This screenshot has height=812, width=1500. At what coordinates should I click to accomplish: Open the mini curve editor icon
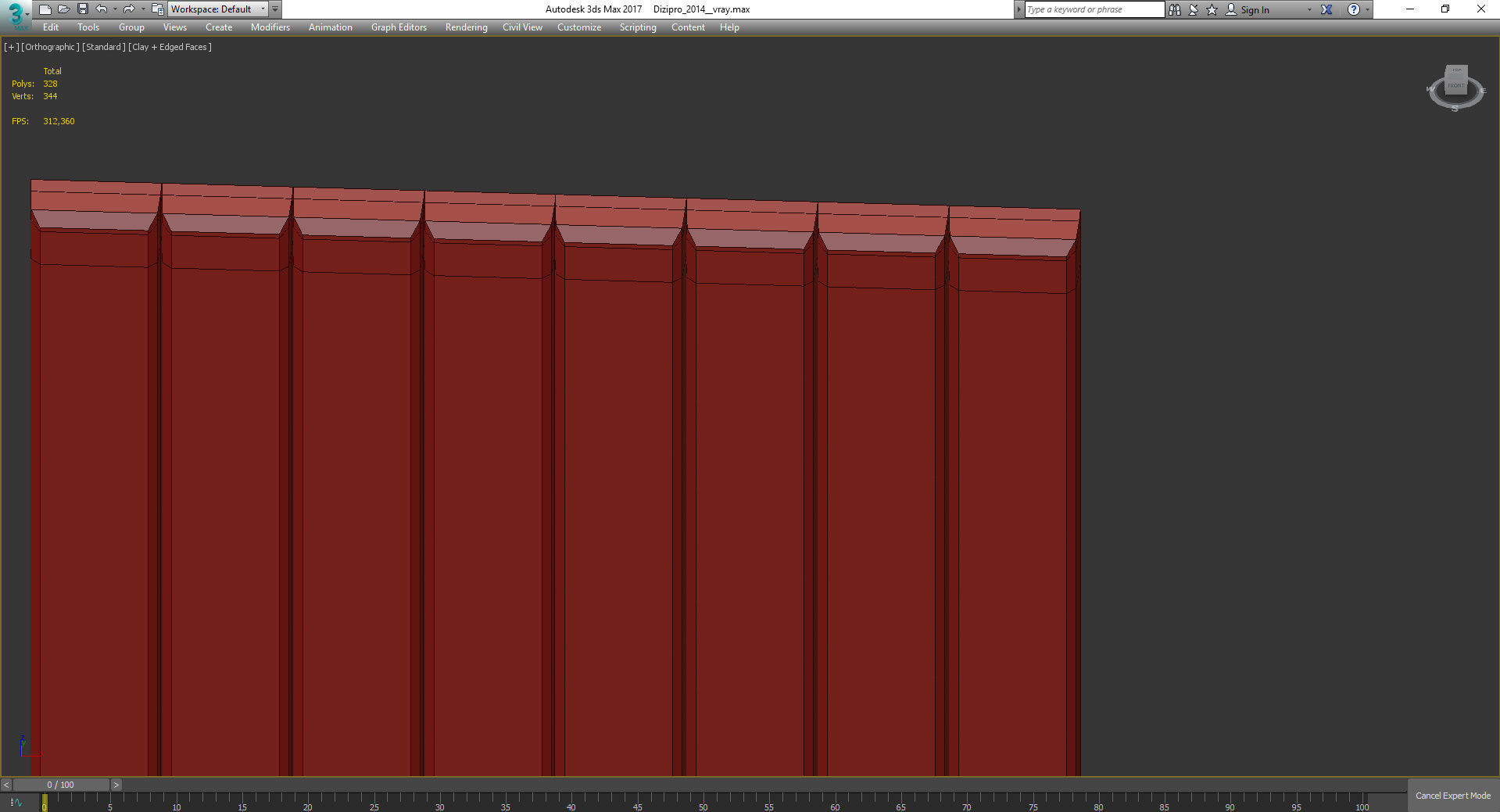coord(16,802)
